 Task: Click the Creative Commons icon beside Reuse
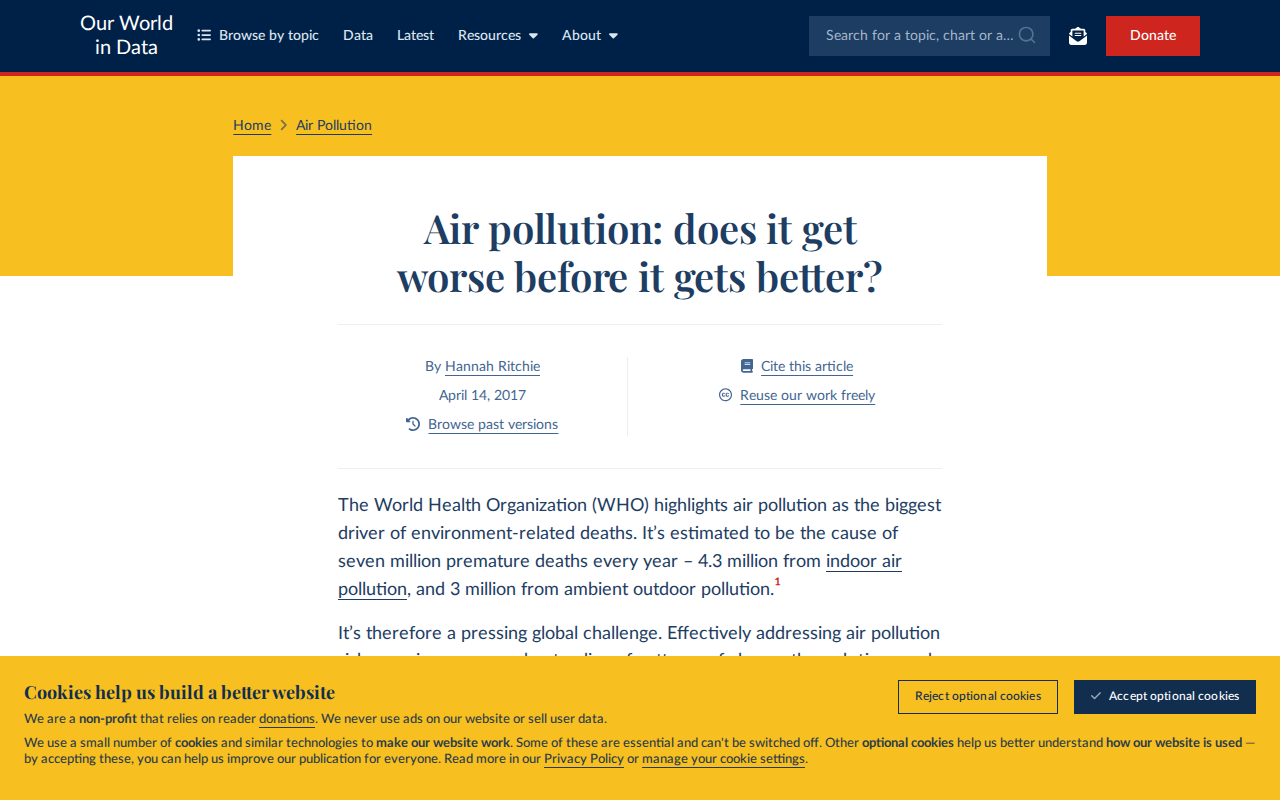(726, 395)
